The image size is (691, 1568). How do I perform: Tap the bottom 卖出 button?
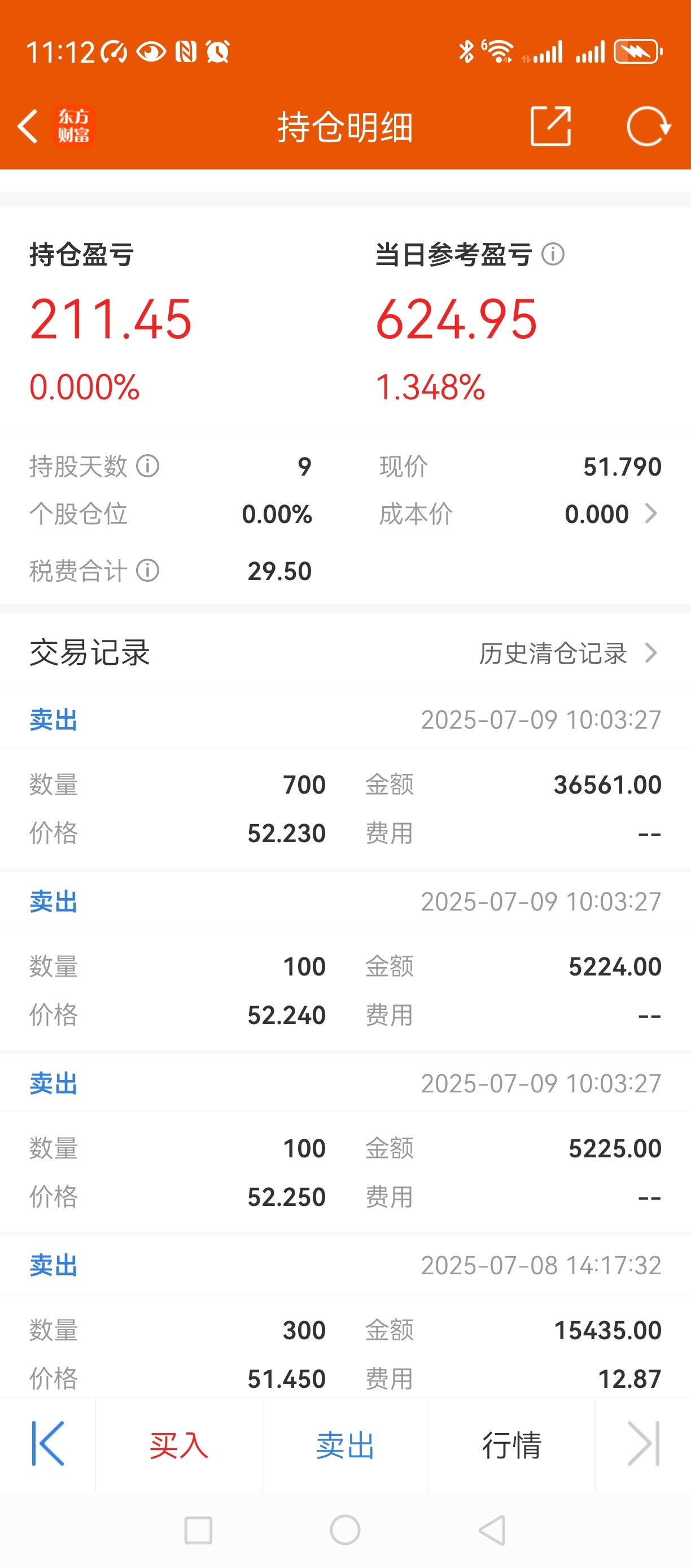pos(345,1444)
